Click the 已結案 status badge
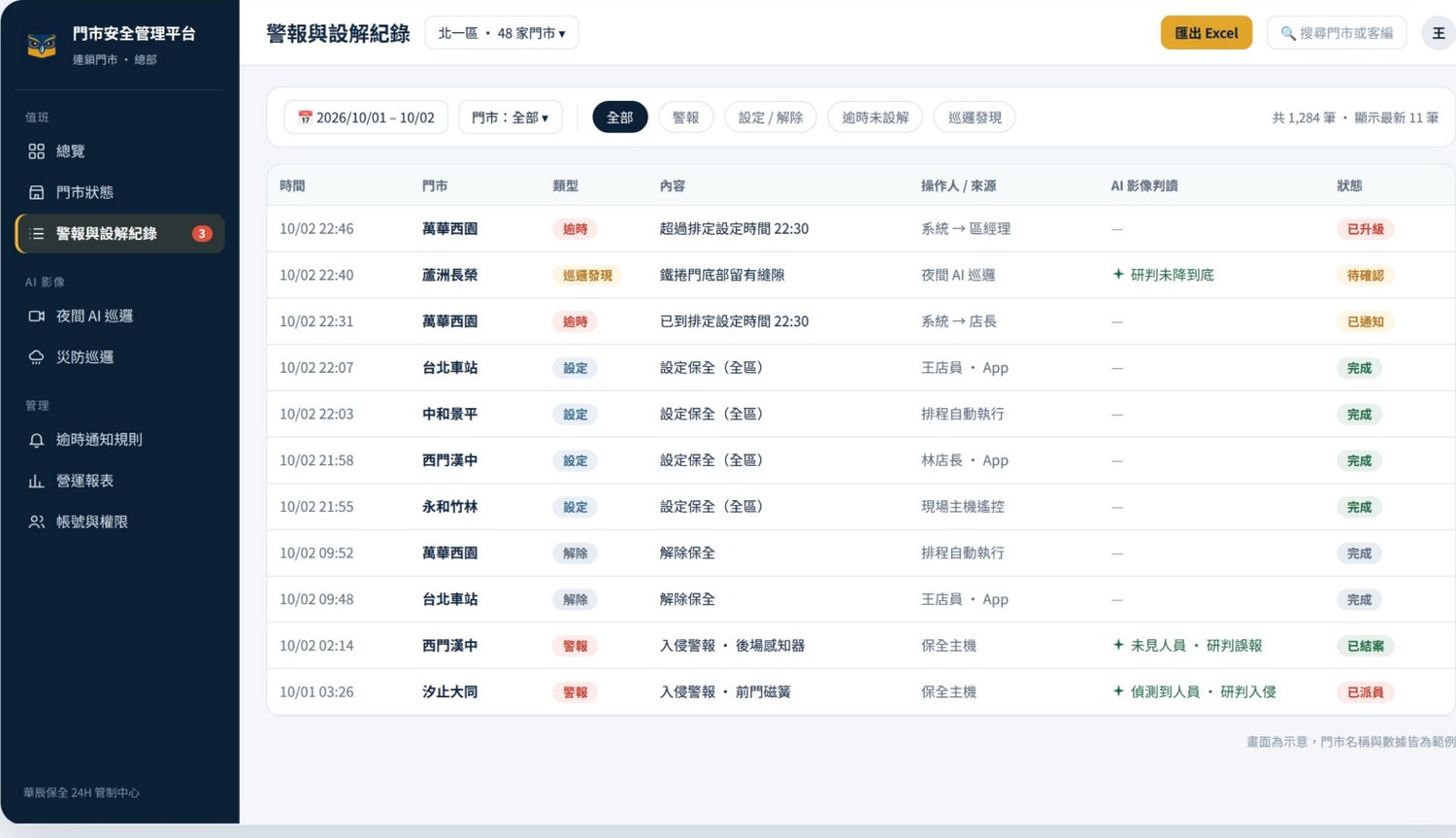This screenshot has height=838, width=1456. [x=1365, y=646]
